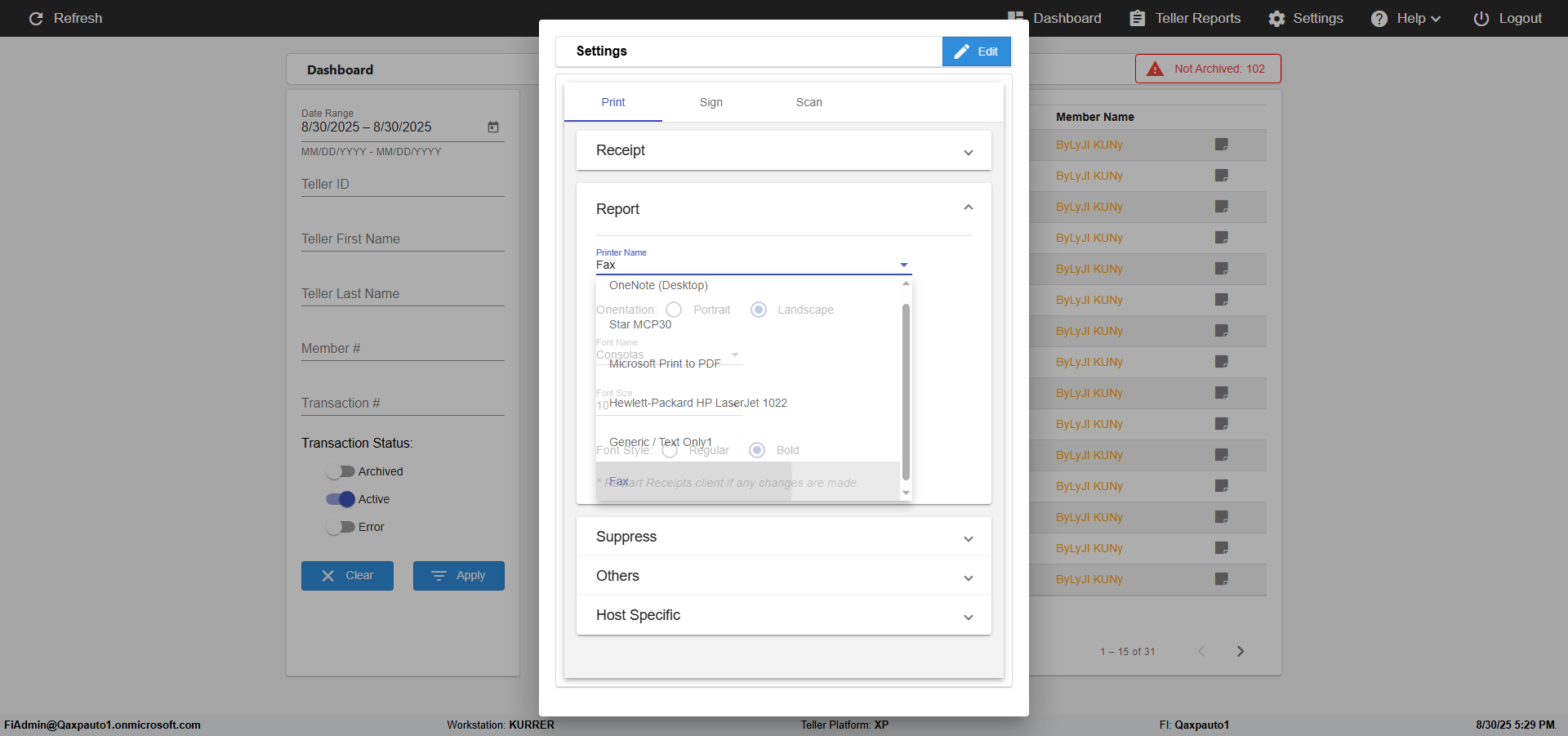Image resolution: width=1568 pixels, height=736 pixels.
Task: Select Generic / Text Only1 printer
Action: click(748, 442)
